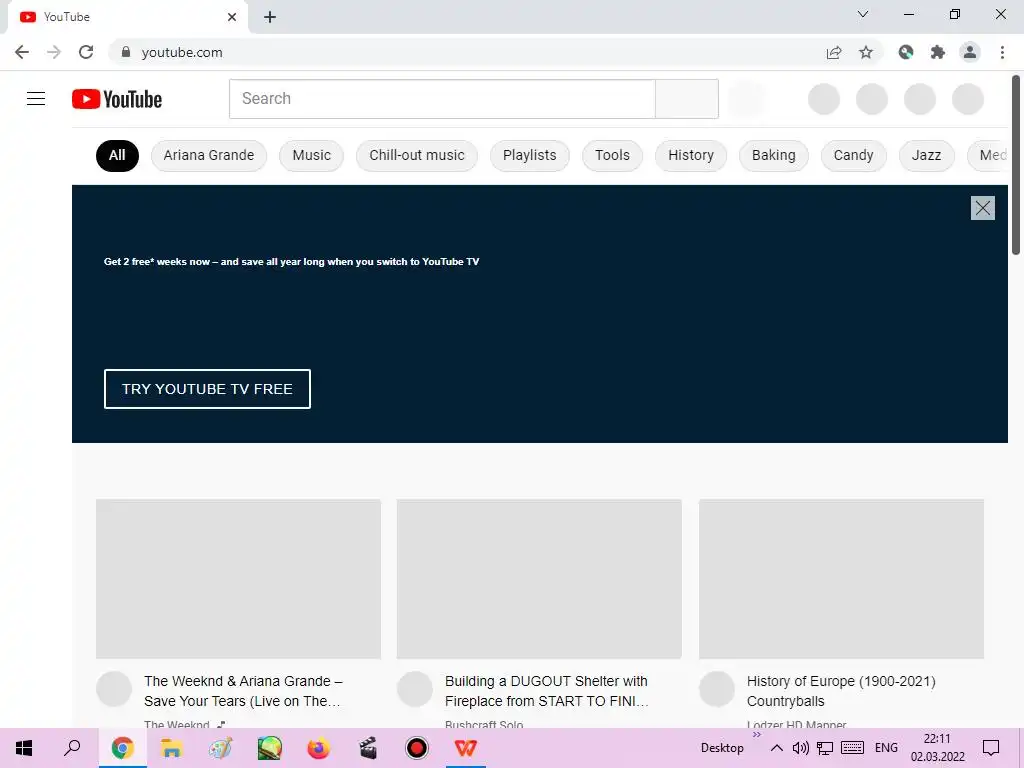Viewport: 1024px width, 768px height.
Task: Click the ENG language indicator
Action: tap(886, 748)
